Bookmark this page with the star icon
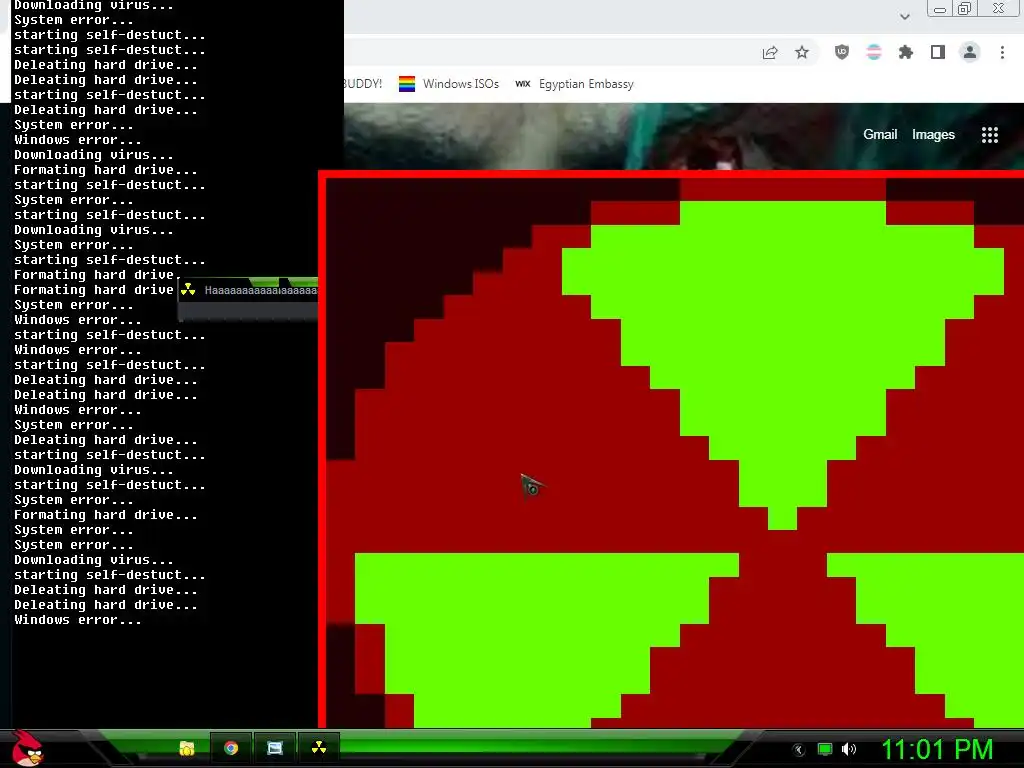Screen dimensions: 1024x768 click(x=802, y=52)
